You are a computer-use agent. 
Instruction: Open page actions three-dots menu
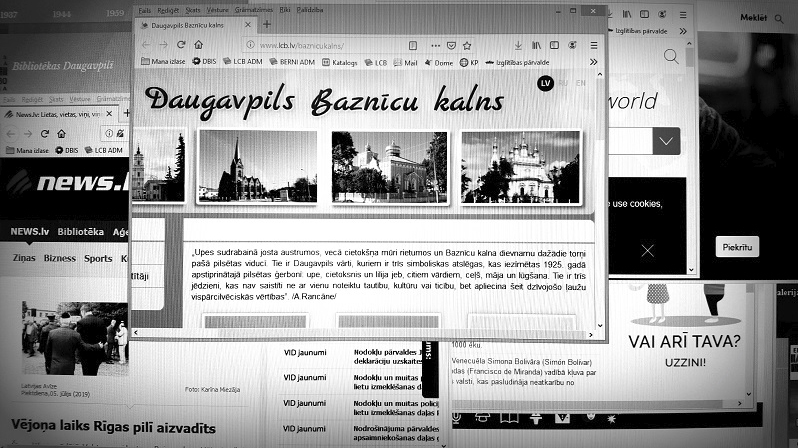(435, 46)
